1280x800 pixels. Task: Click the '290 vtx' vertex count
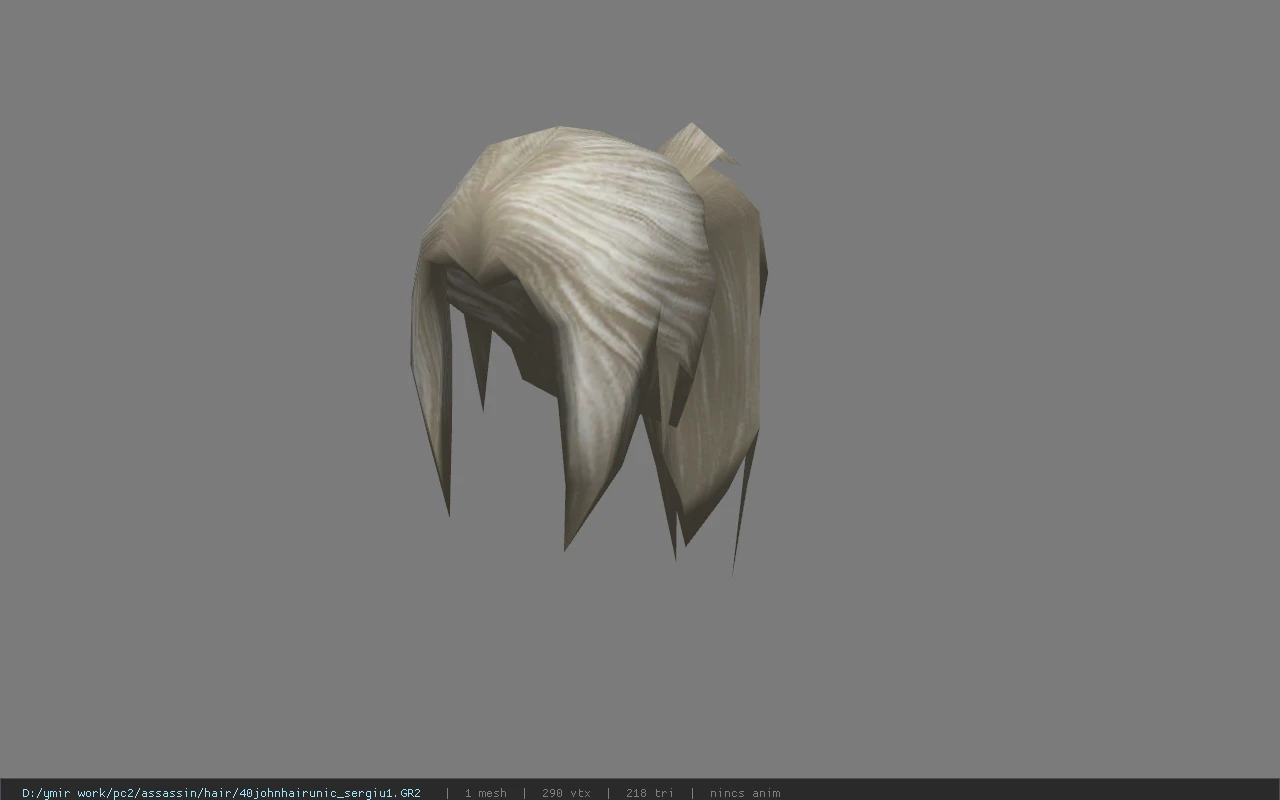point(566,793)
